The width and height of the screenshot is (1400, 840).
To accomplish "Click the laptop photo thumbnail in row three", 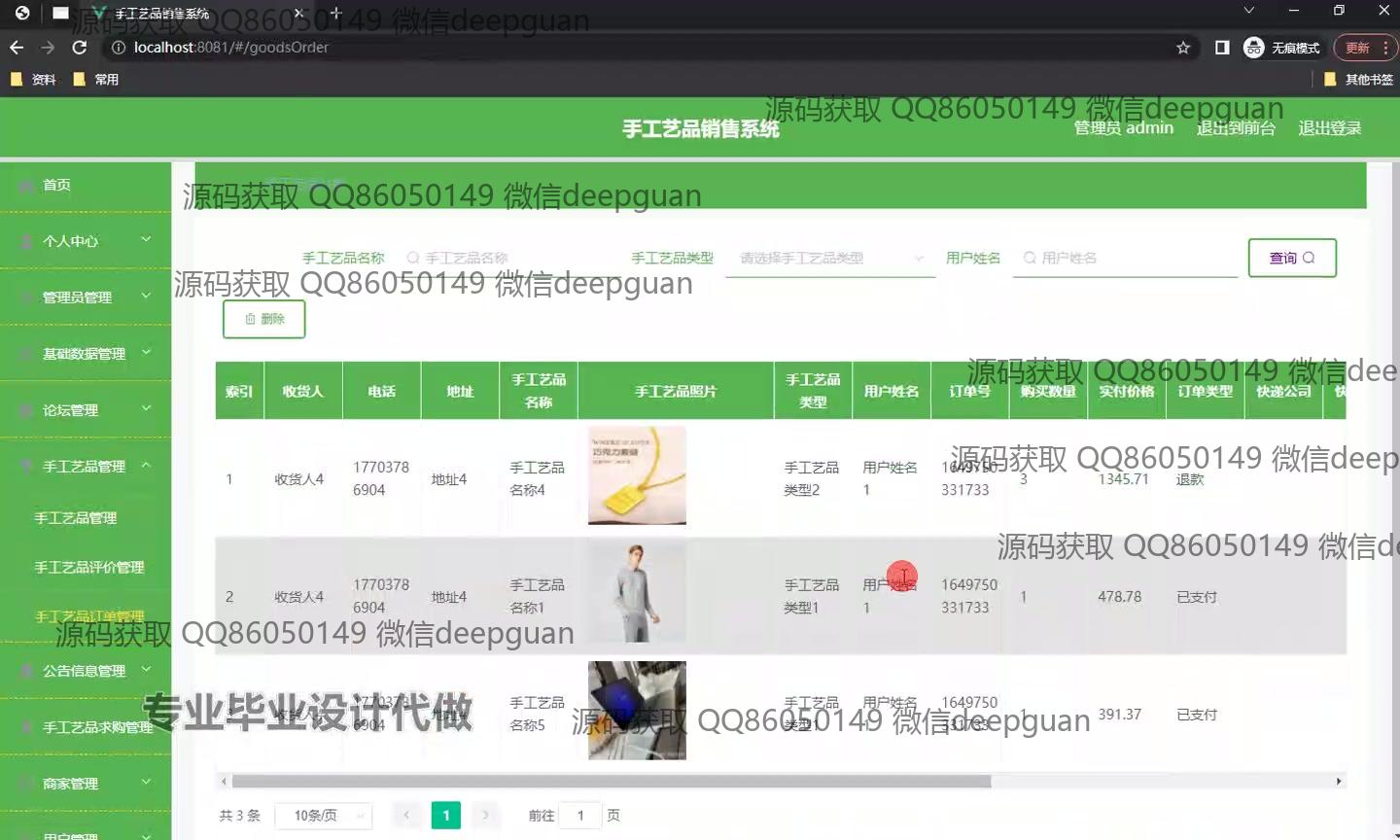I will (x=637, y=711).
